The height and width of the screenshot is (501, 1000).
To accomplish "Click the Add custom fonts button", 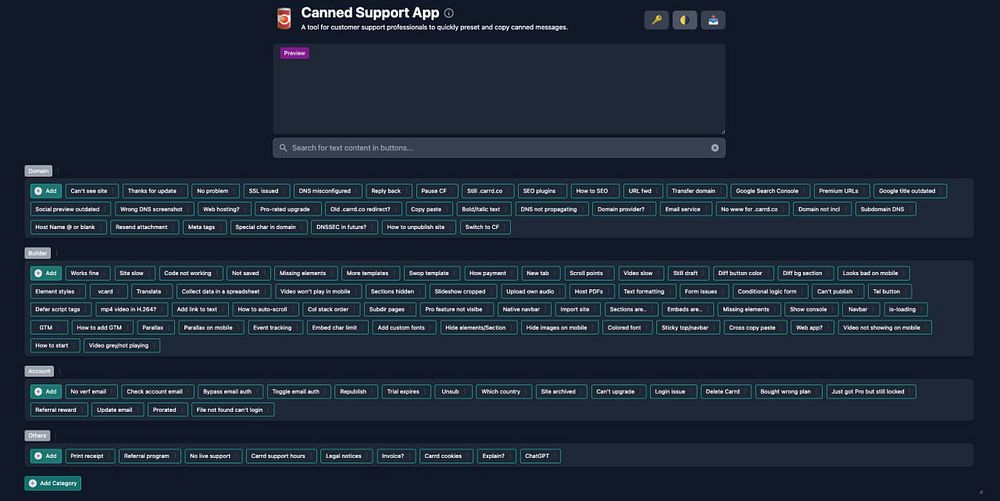I will tap(404, 328).
